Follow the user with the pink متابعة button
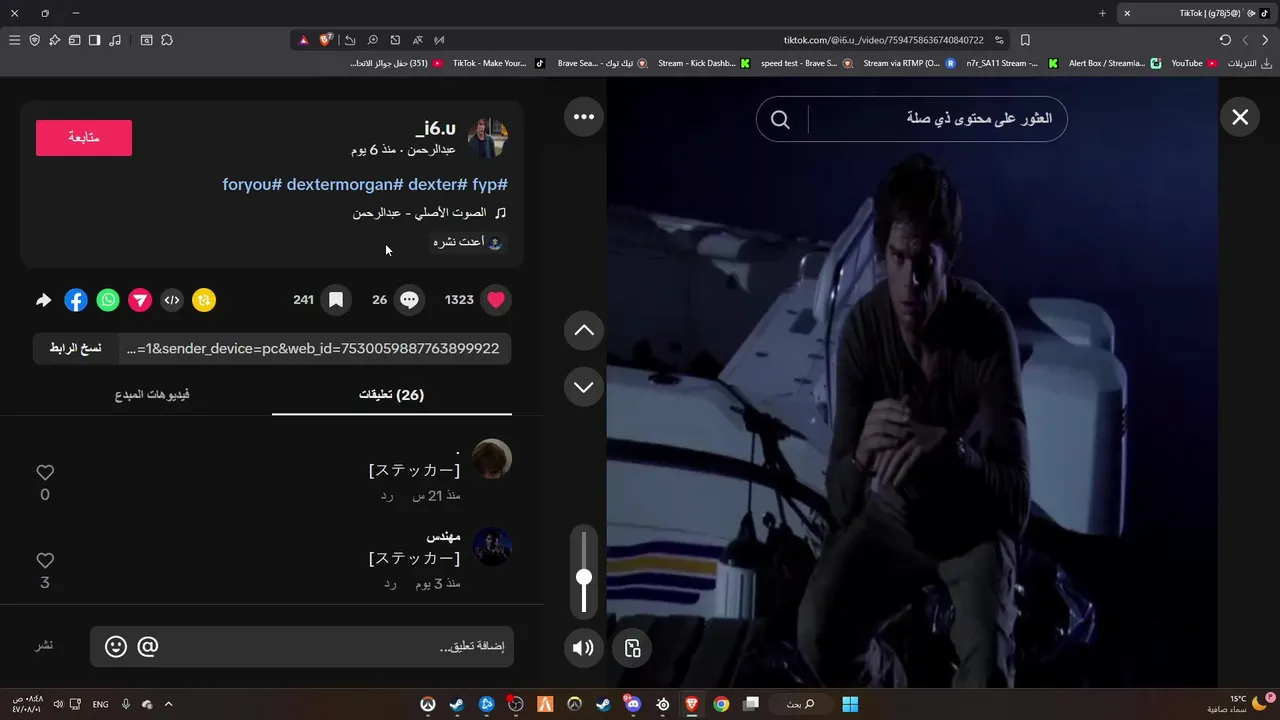Viewport: 1280px width, 720px height. pyautogui.click(x=84, y=138)
